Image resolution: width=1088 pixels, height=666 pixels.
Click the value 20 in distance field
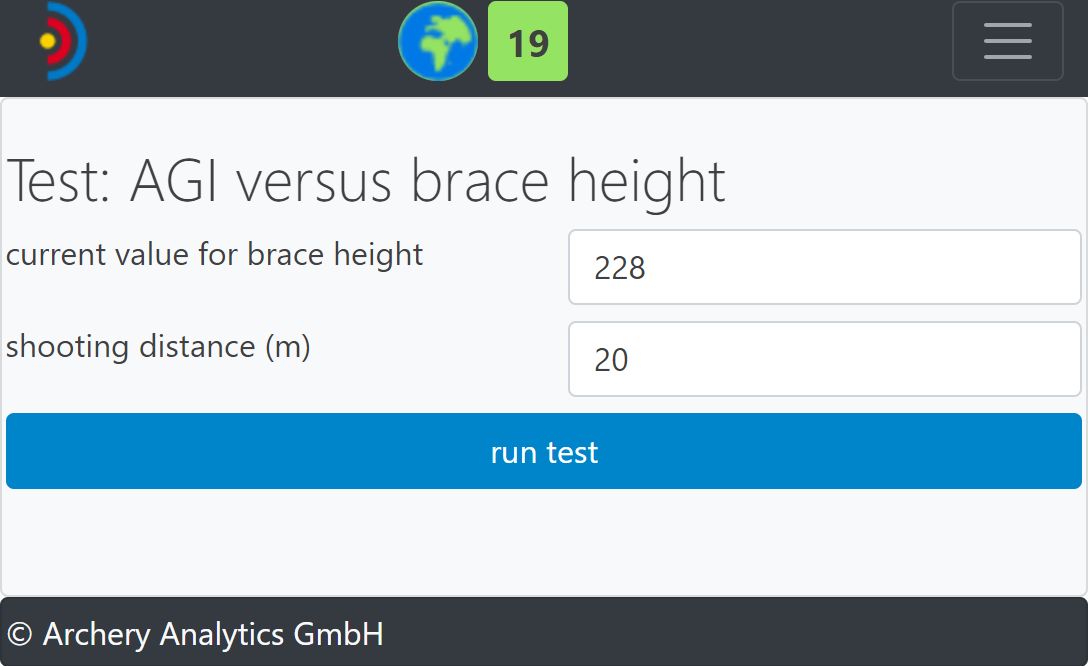[x=611, y=360]
